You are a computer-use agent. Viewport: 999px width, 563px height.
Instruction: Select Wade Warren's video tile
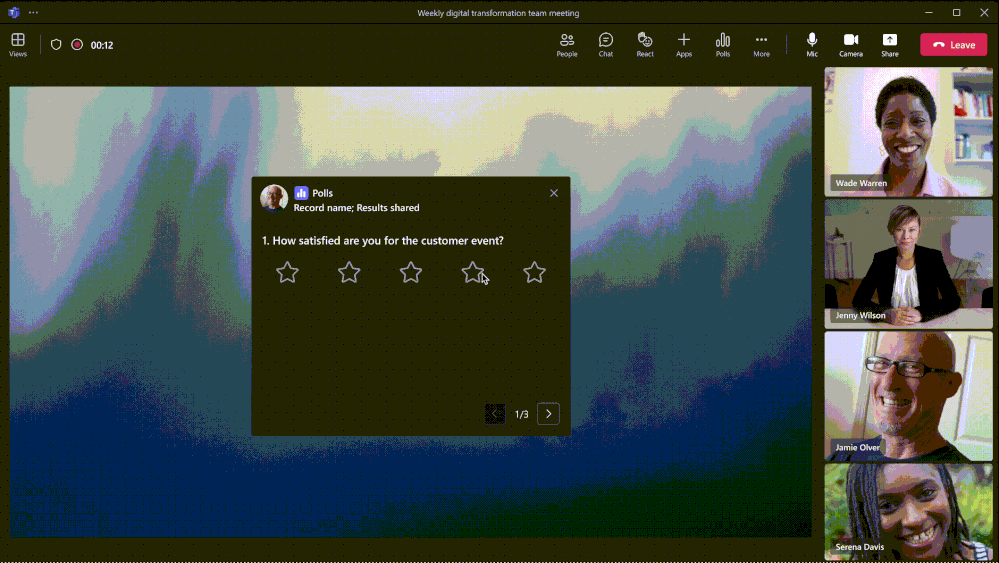coord(908,131)
